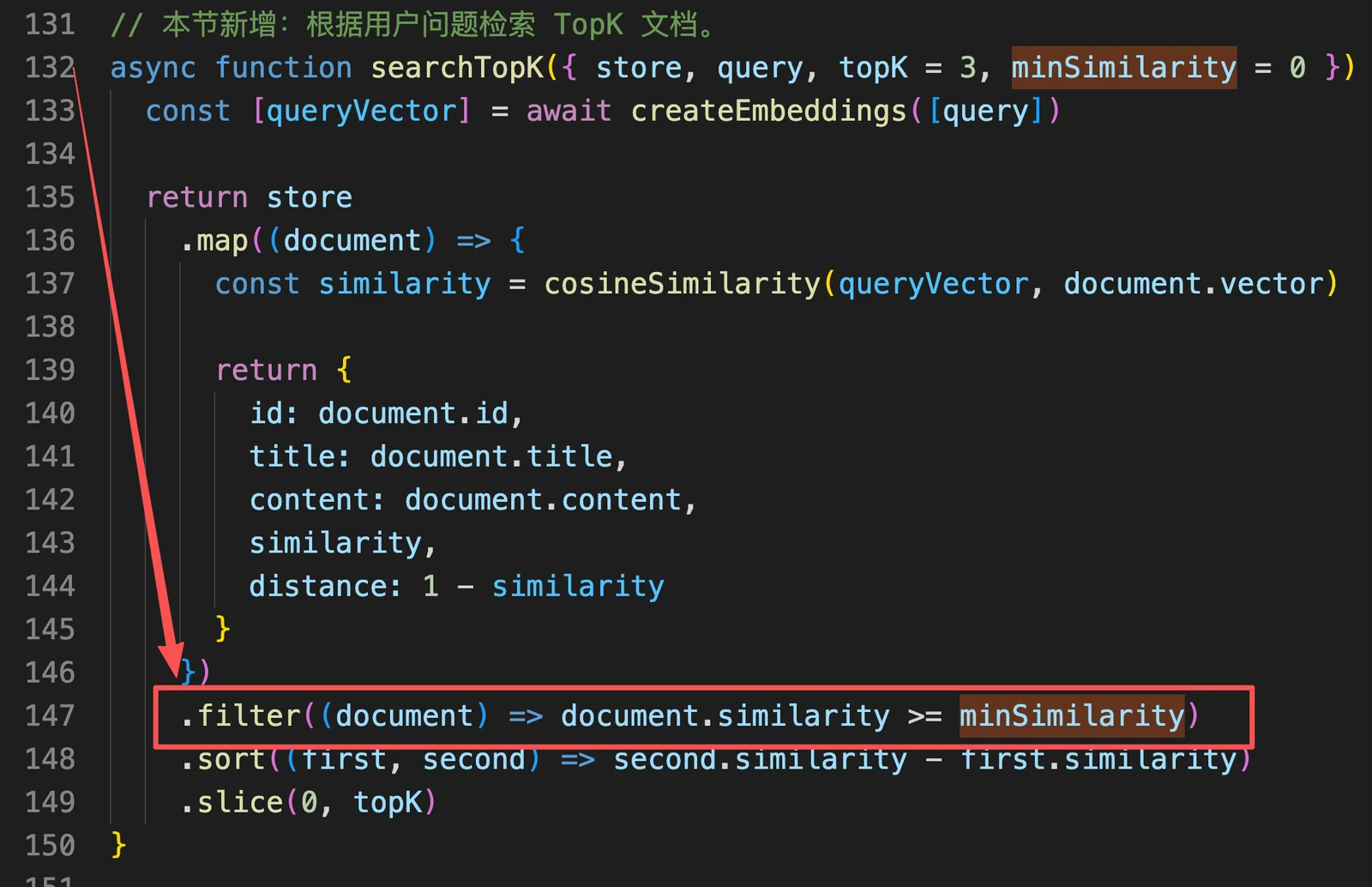Click the createEmbeddings function call

tap(769, 111)
